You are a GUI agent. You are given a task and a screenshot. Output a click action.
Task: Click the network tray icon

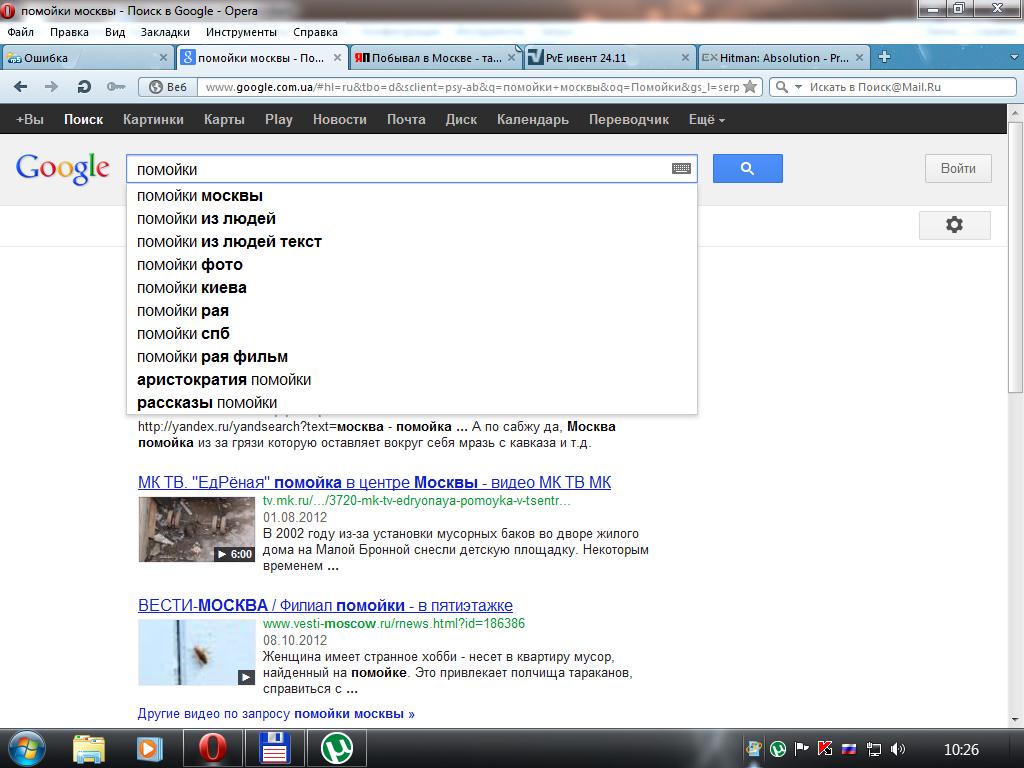click(874, 749)
